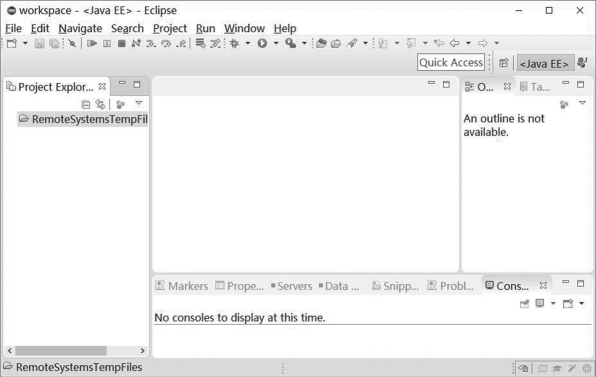This screenshot has height=377, width=596.
Task: Click the New wizard toolbar icon
Action: (x=12, y=43)
